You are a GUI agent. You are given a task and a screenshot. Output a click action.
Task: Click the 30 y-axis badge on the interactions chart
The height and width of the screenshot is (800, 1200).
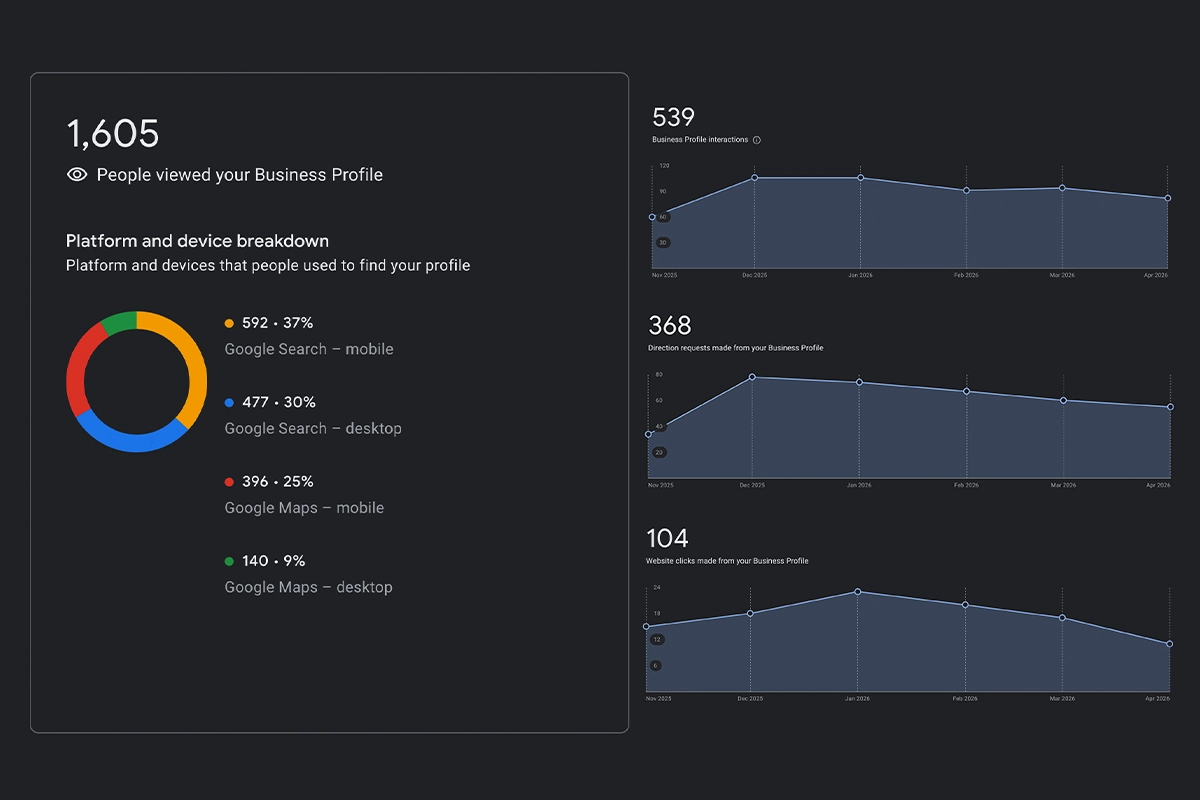662,242
